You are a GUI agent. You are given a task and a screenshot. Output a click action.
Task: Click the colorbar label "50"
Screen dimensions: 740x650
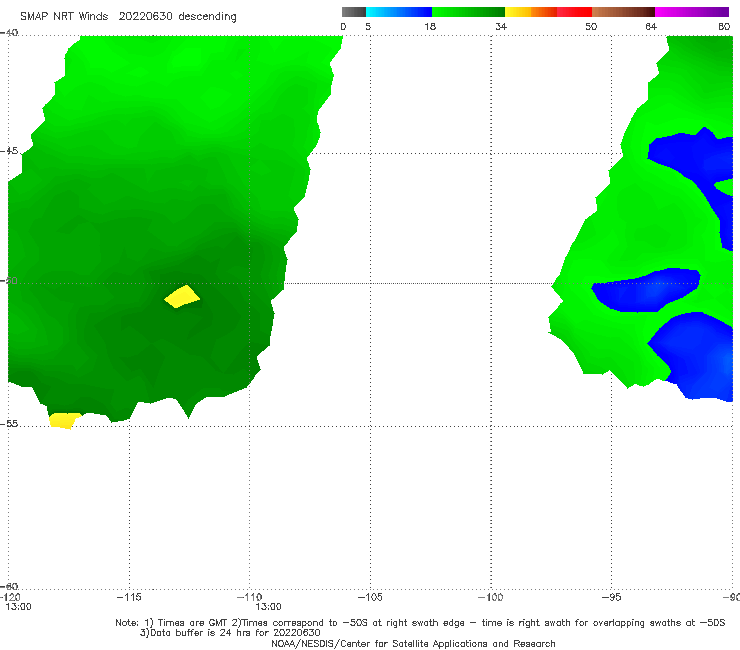point(591,27)
